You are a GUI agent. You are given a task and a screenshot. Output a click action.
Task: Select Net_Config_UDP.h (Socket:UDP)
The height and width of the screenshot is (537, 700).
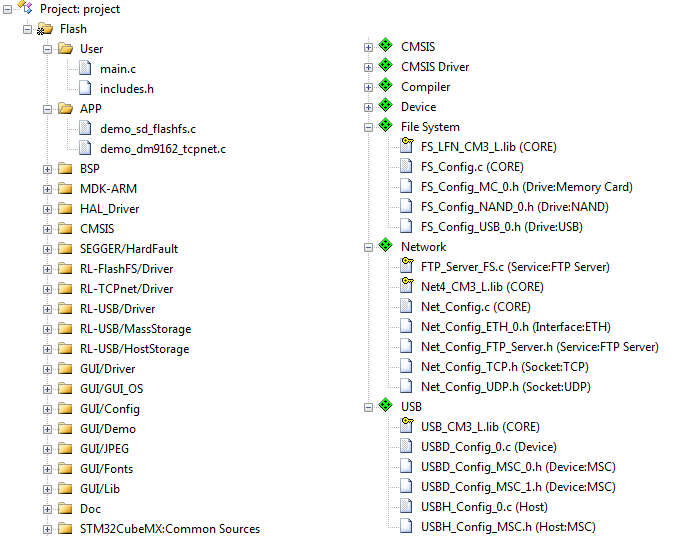[x=506, y=387]
